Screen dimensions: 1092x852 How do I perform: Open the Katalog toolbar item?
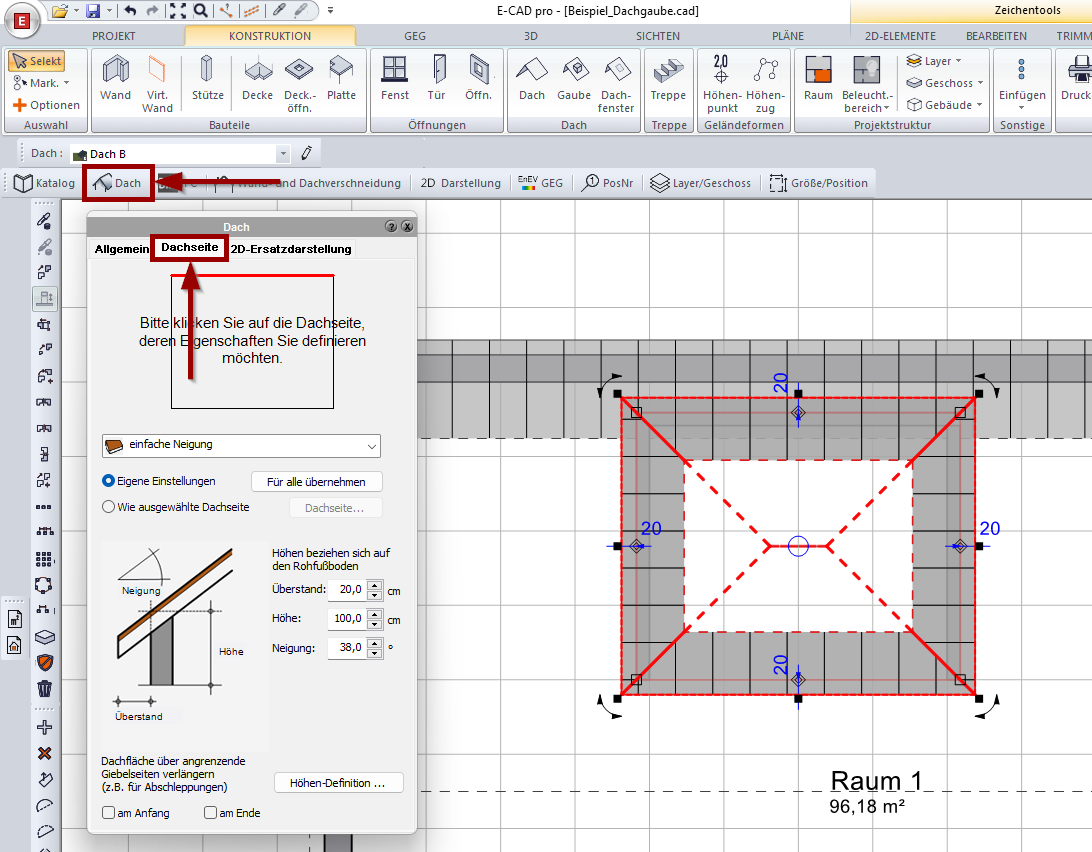(44, 183)
